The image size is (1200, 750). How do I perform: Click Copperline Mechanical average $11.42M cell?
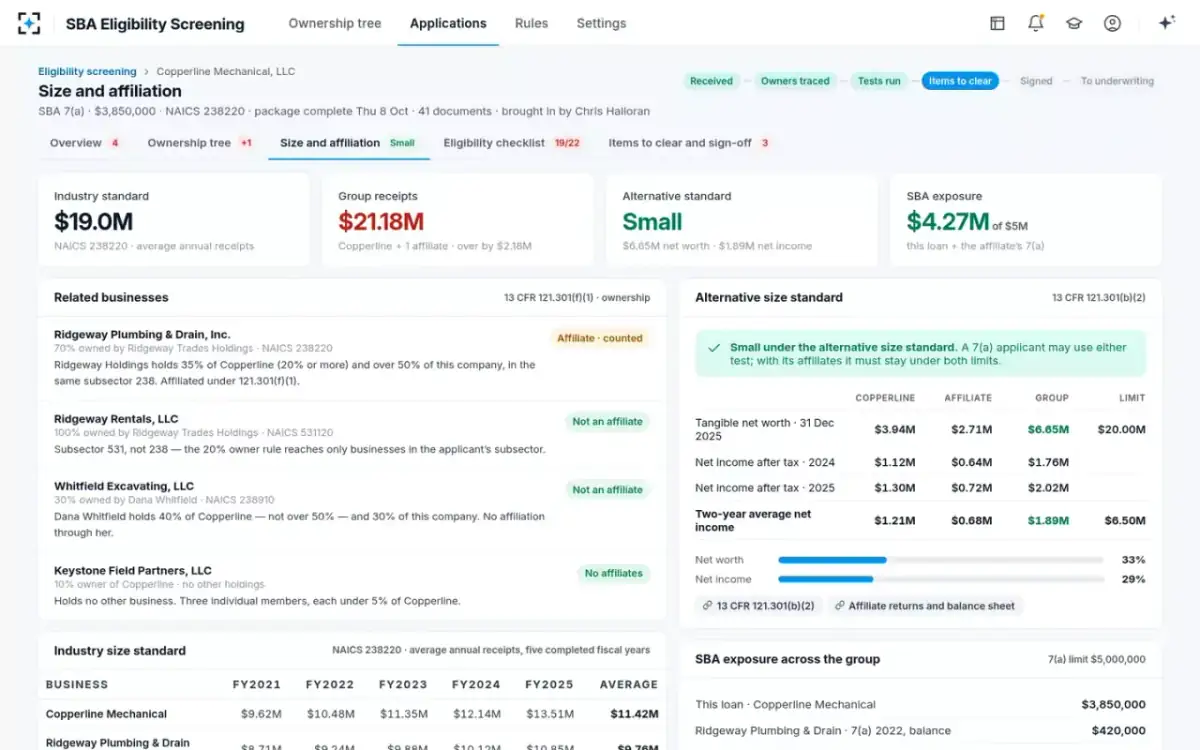[x=634, y=714]
